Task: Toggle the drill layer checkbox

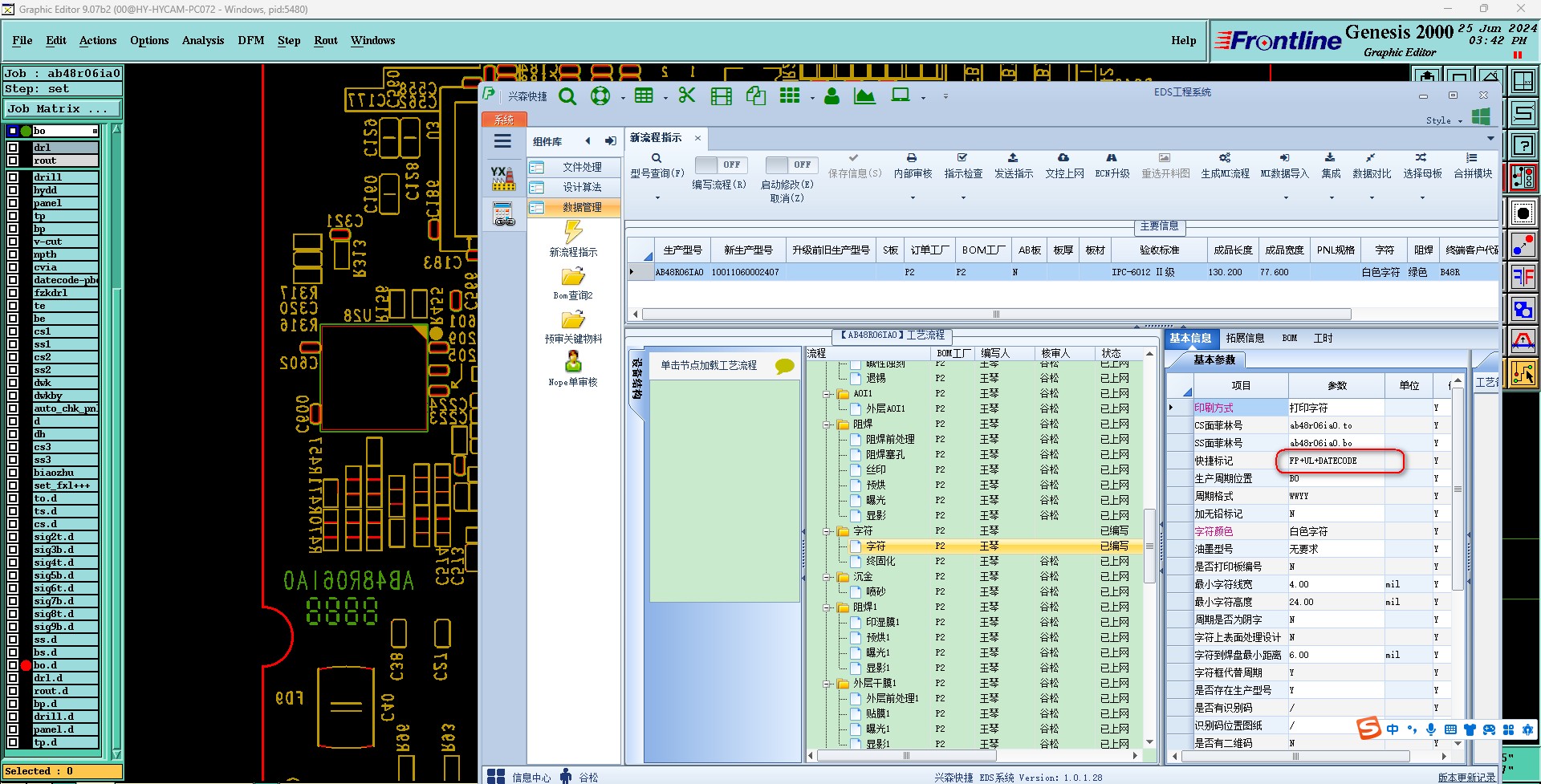Action: point(13,177)
